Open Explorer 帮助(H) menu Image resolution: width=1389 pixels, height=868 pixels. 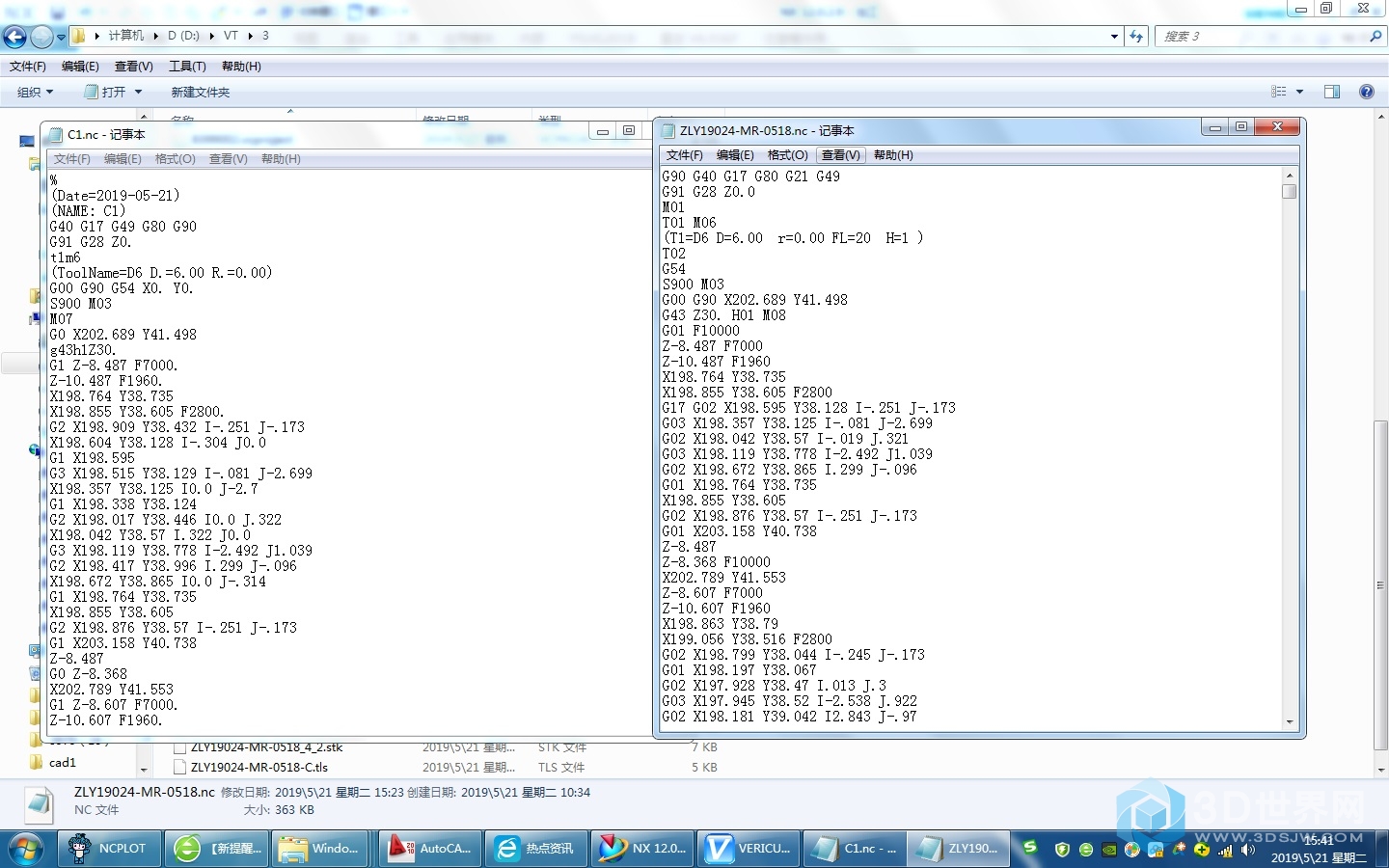(x=241, y=67)
